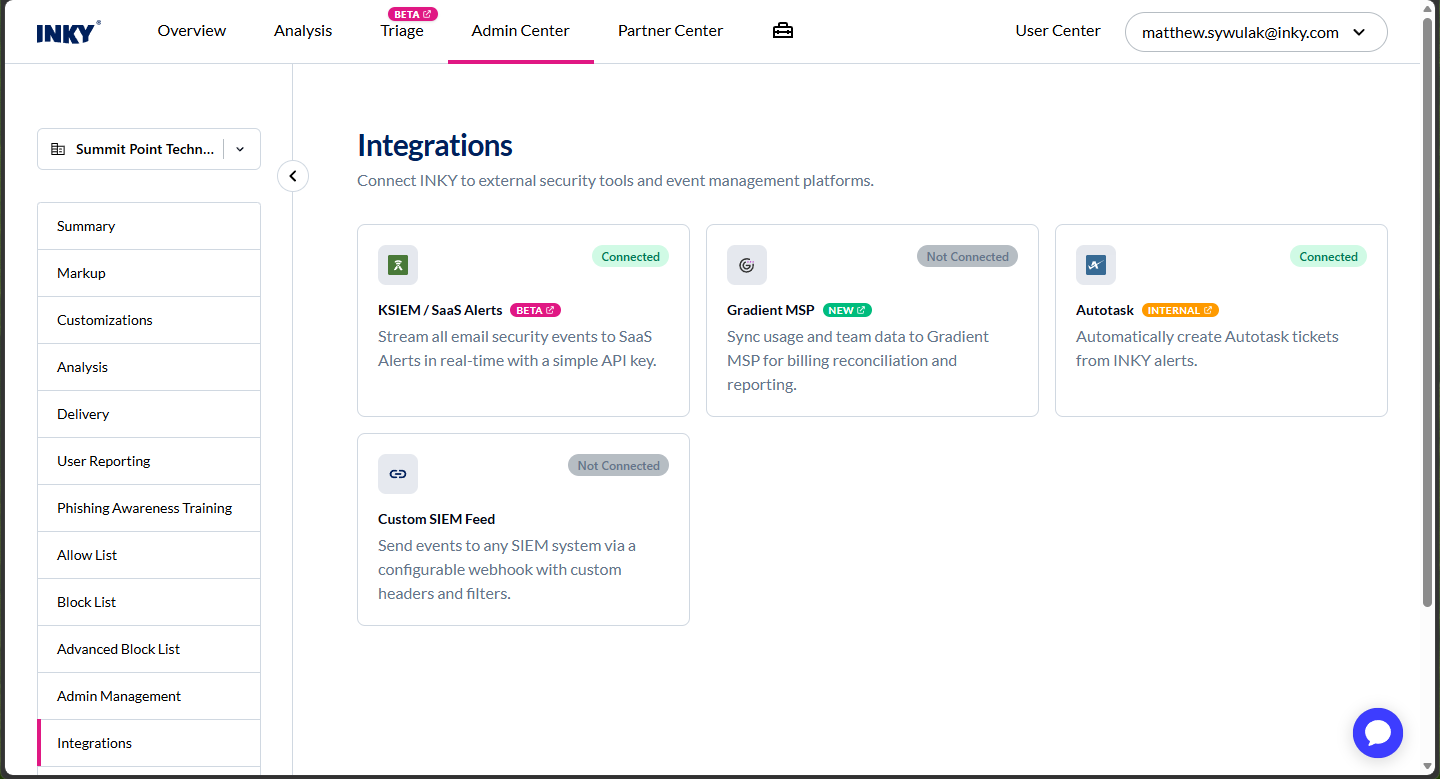1440x779 pixels.
Task: Click the Integrations page heading
Action: click(435, 146)
